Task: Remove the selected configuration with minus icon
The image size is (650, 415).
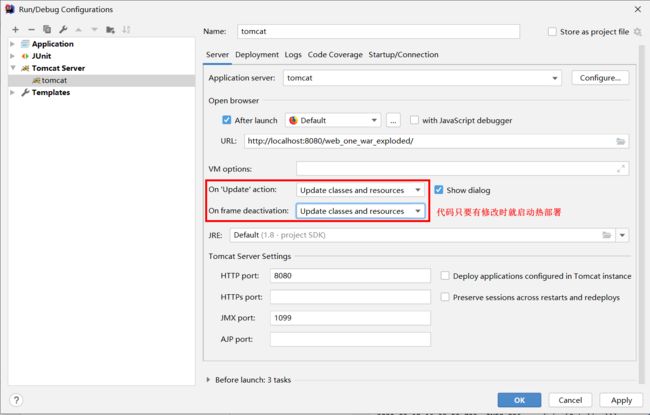Action: [x=32, y=29]
